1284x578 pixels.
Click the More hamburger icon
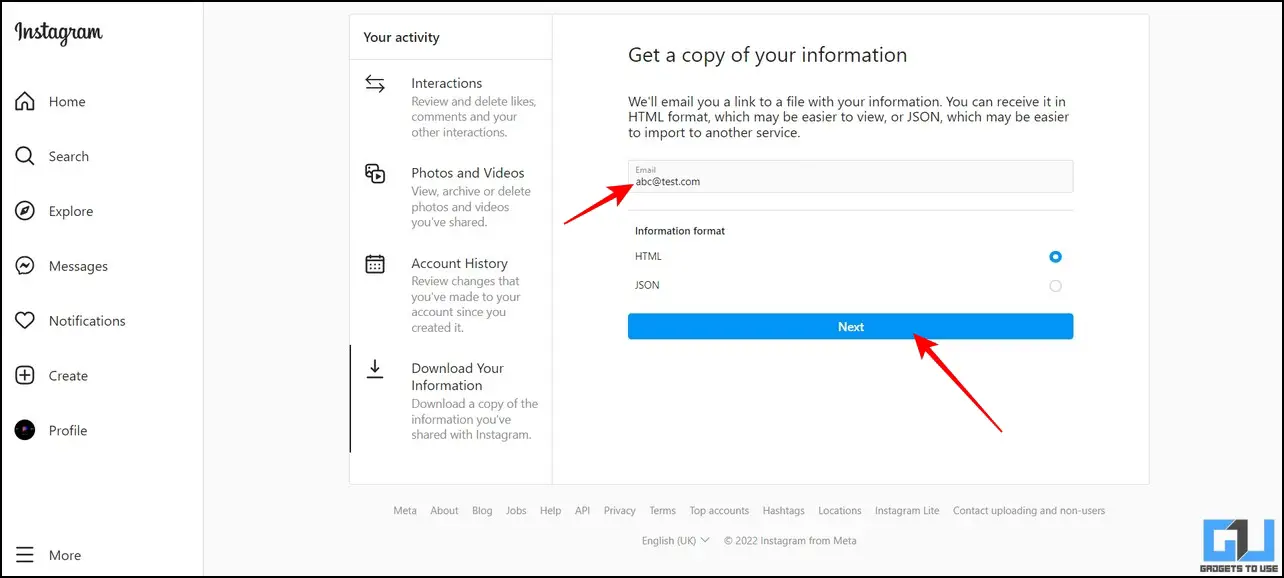(x=25, y=555)
